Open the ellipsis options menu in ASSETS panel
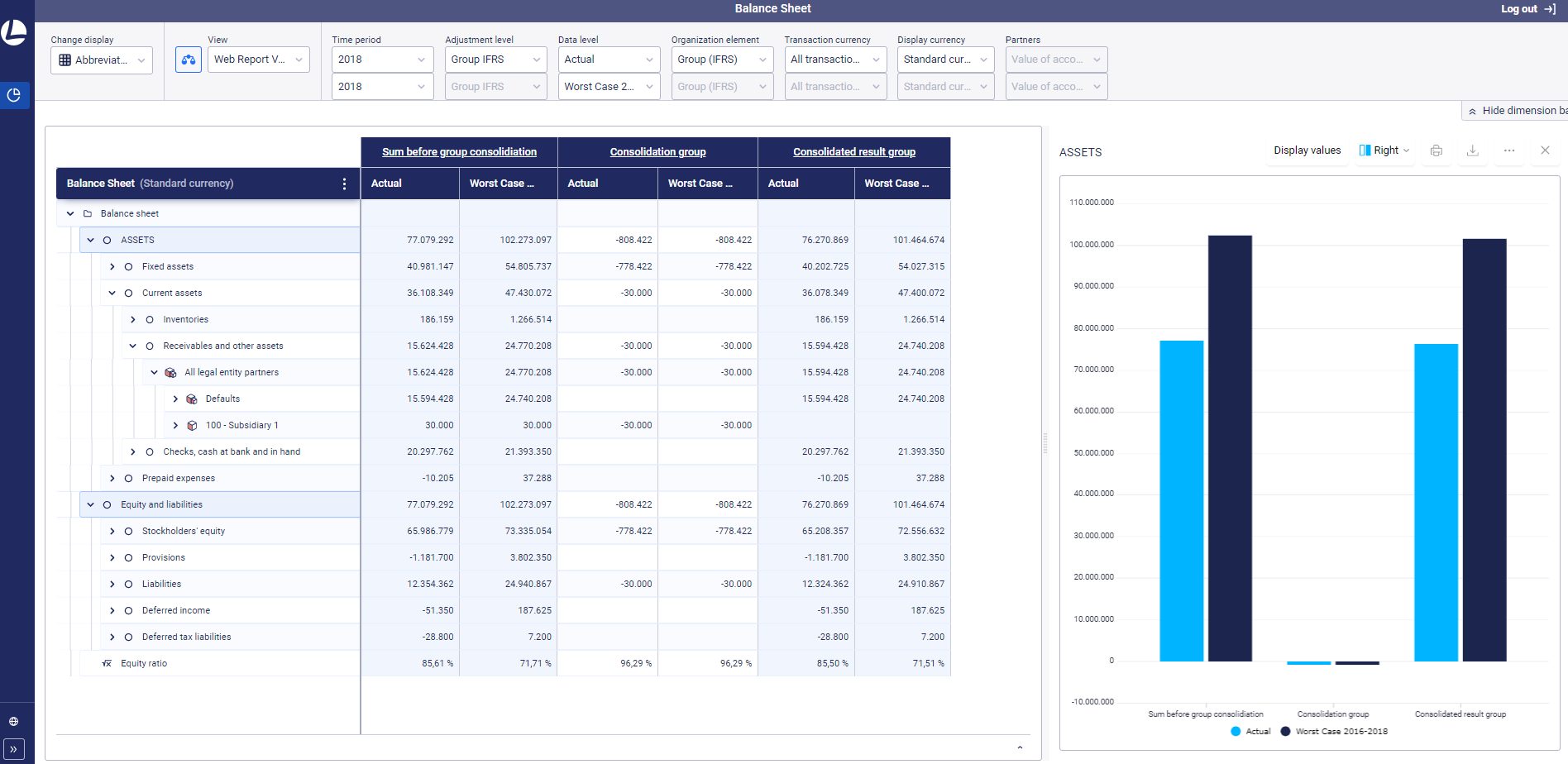 tap(1509, 150)
